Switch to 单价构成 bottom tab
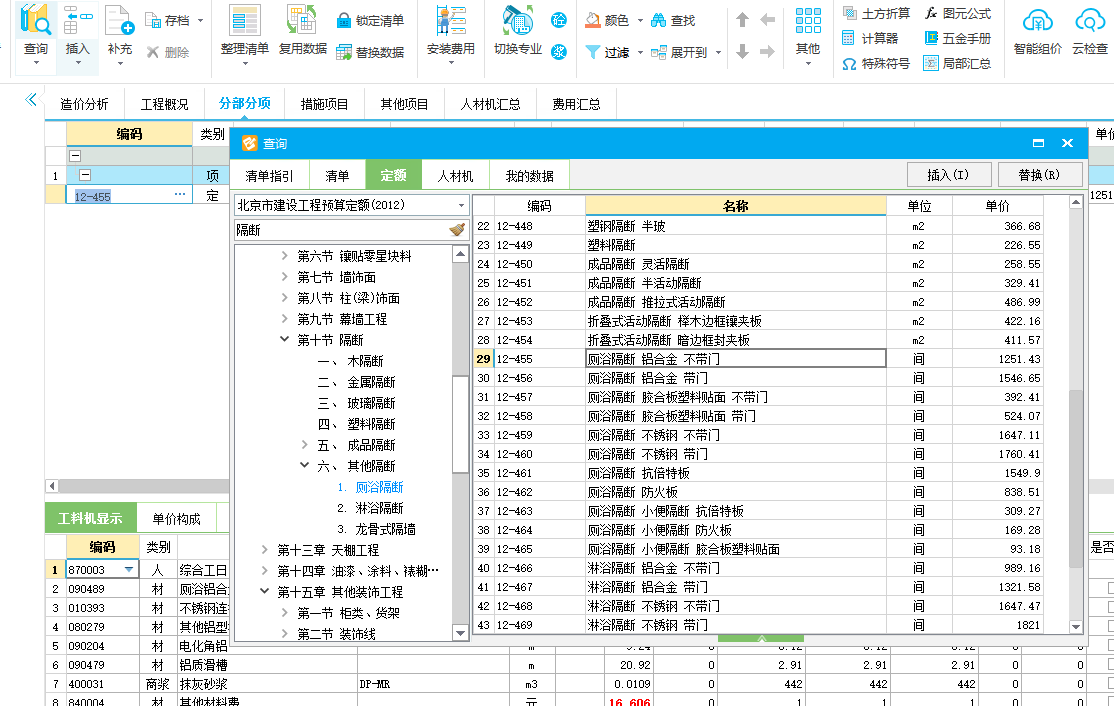The height and width of the screenshot is (706, 1114). [x=176, y=518]
